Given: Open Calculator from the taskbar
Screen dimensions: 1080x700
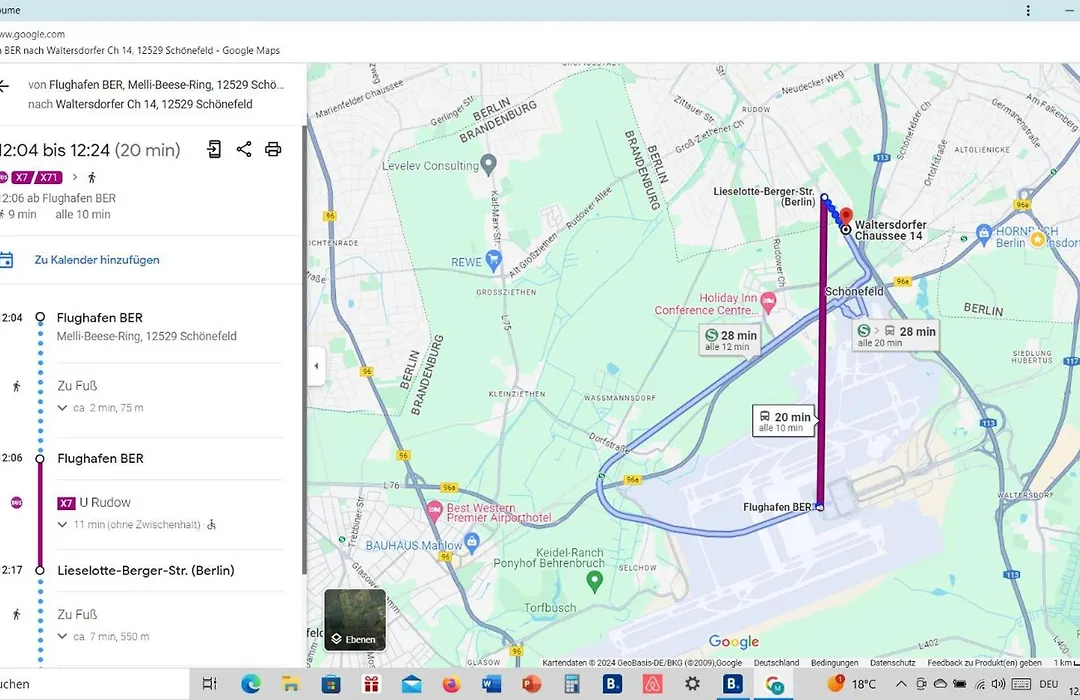Looking at the screenshot, I should tap(571, 684).
